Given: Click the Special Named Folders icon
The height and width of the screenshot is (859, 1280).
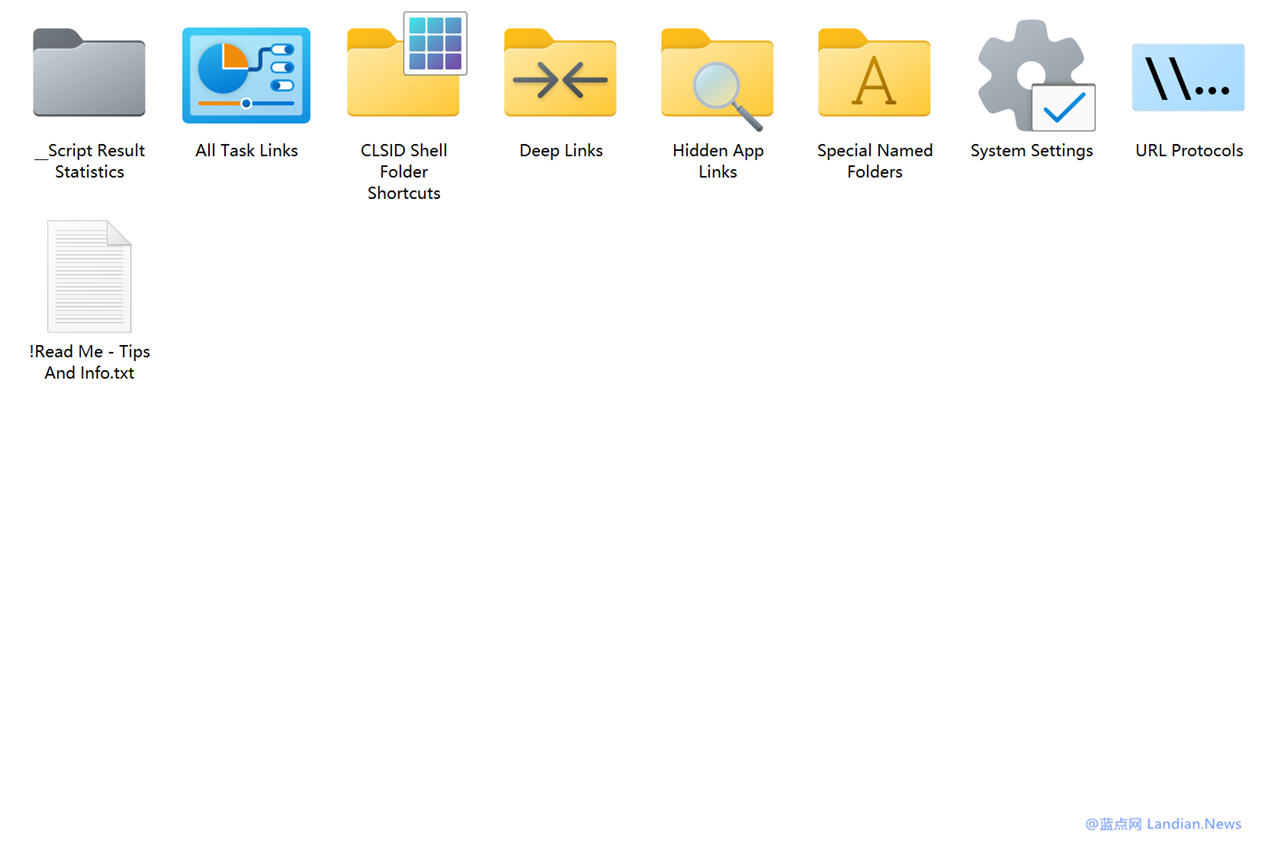Looking at the screenshot, I should pos(874,75).
